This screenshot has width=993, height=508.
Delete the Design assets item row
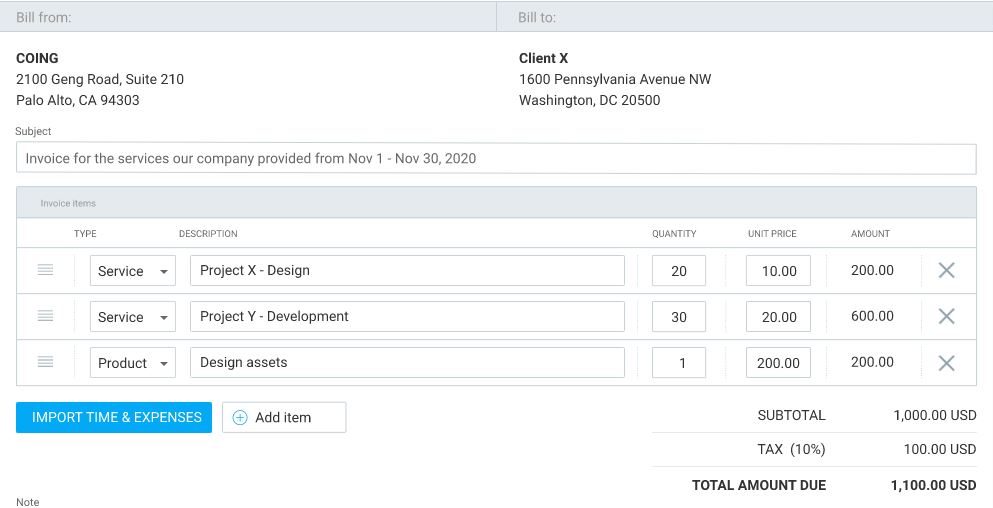tap(946, 363)
